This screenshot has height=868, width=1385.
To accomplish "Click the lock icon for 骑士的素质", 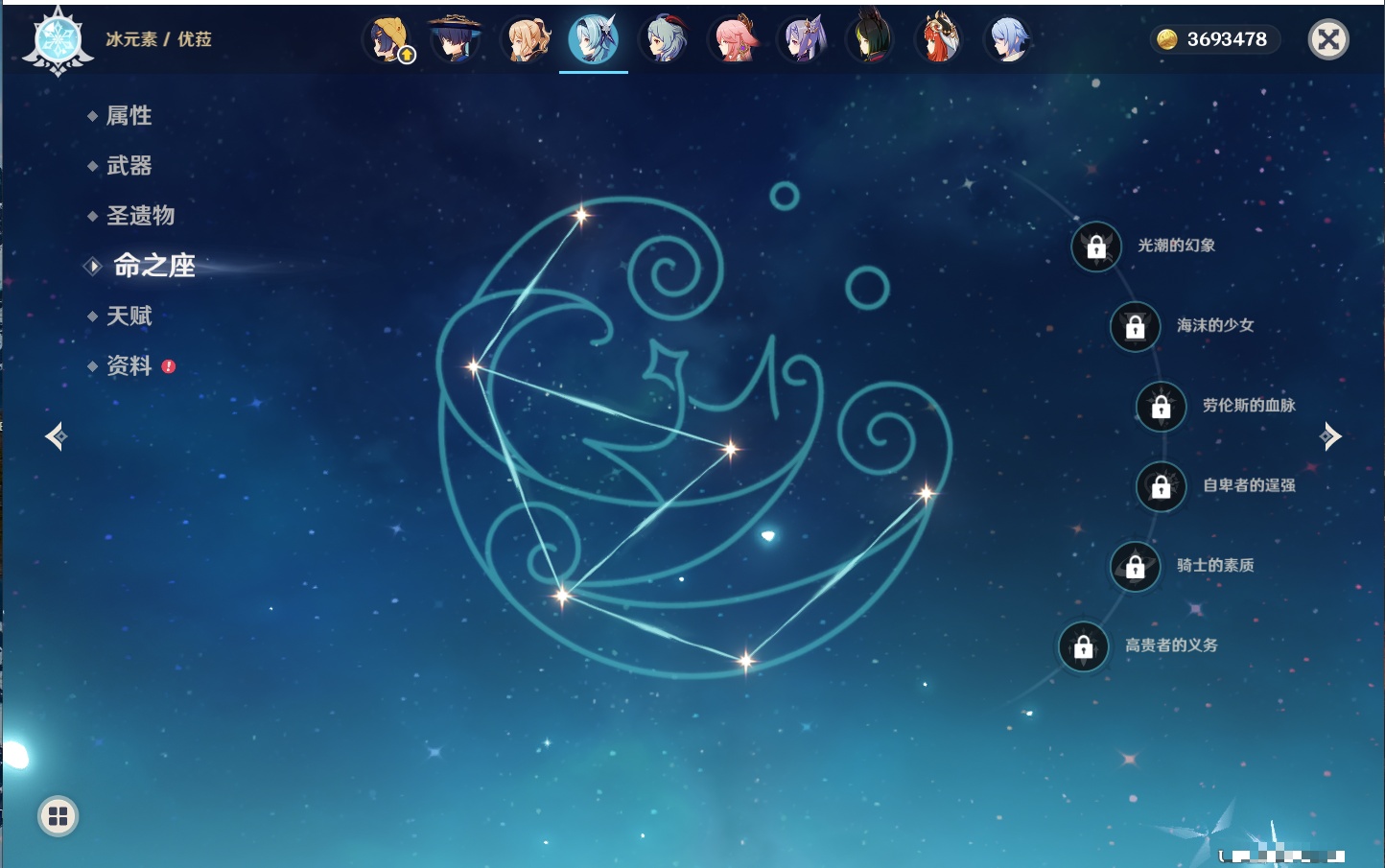I will pyautogui.click(x=1136, y=567).
